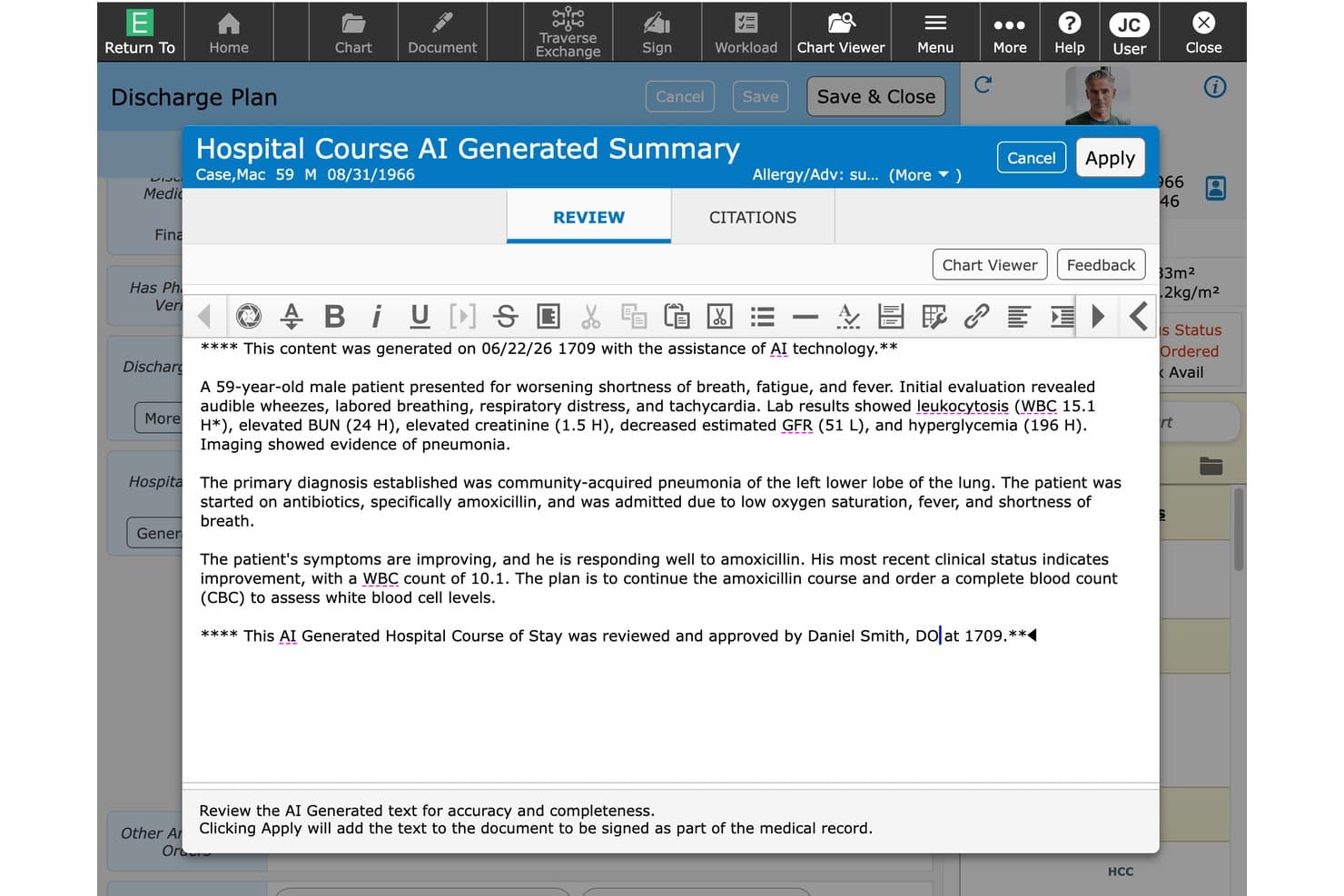
Task: Show previous toolbar items with left arrow
Action: click(204, 316)
